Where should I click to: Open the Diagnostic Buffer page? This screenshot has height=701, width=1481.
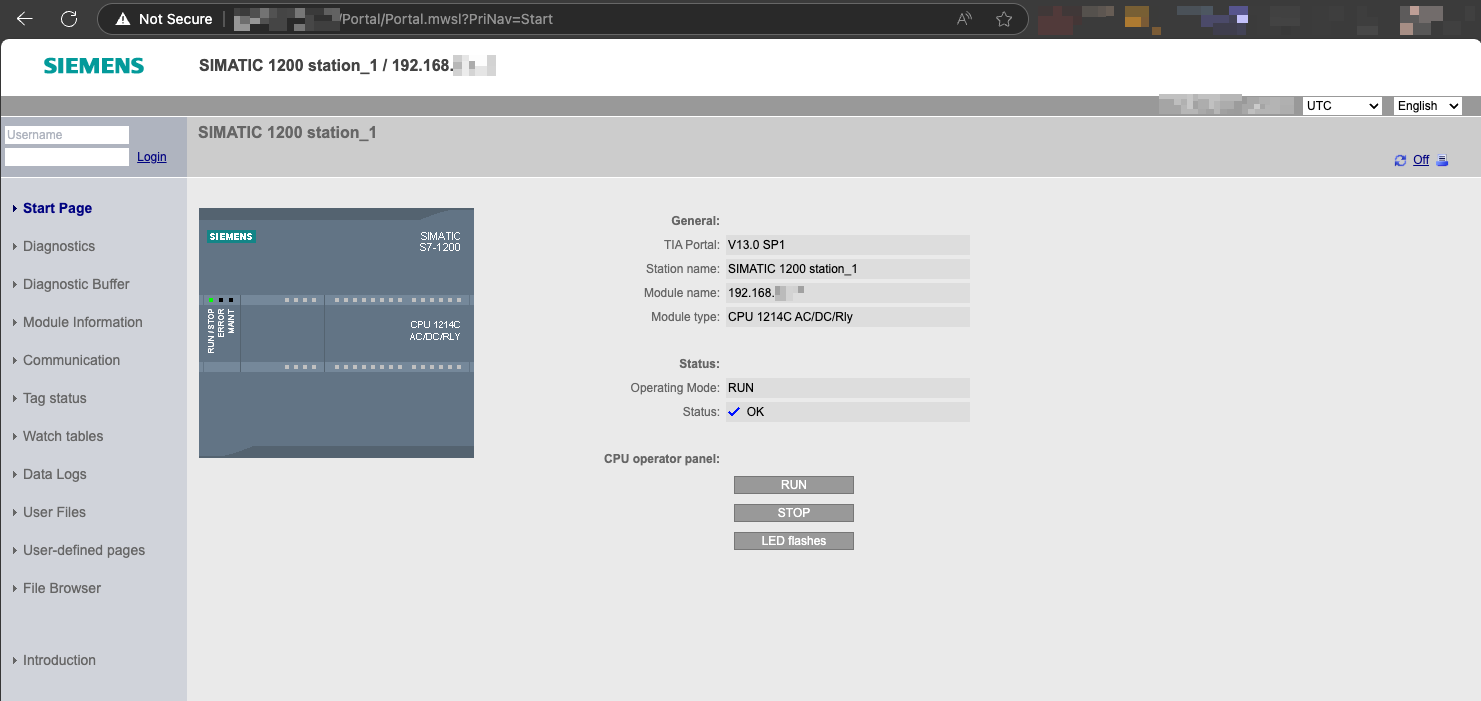click(76, 284)
